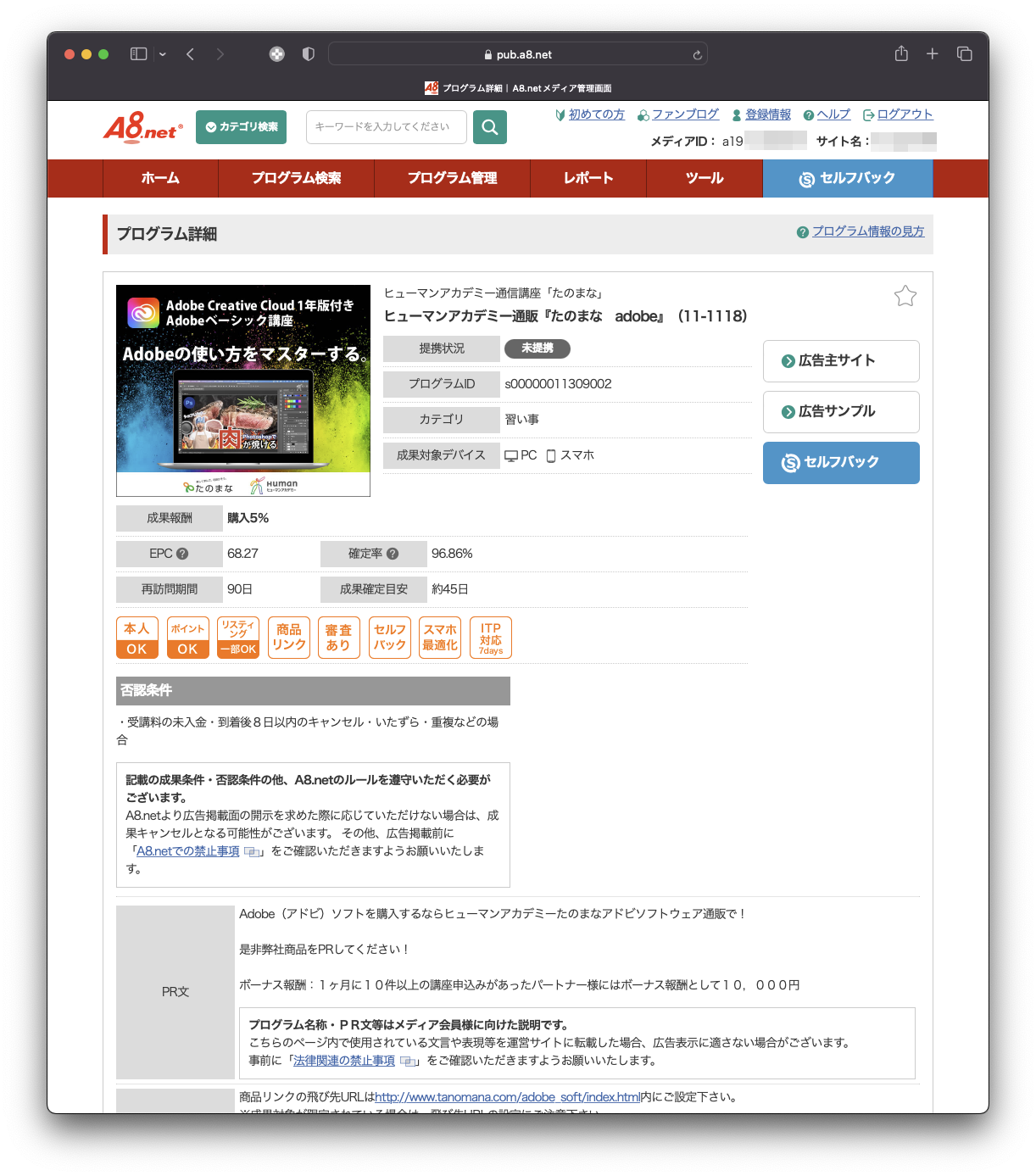Click the magnifier search button

coord(490,127)
